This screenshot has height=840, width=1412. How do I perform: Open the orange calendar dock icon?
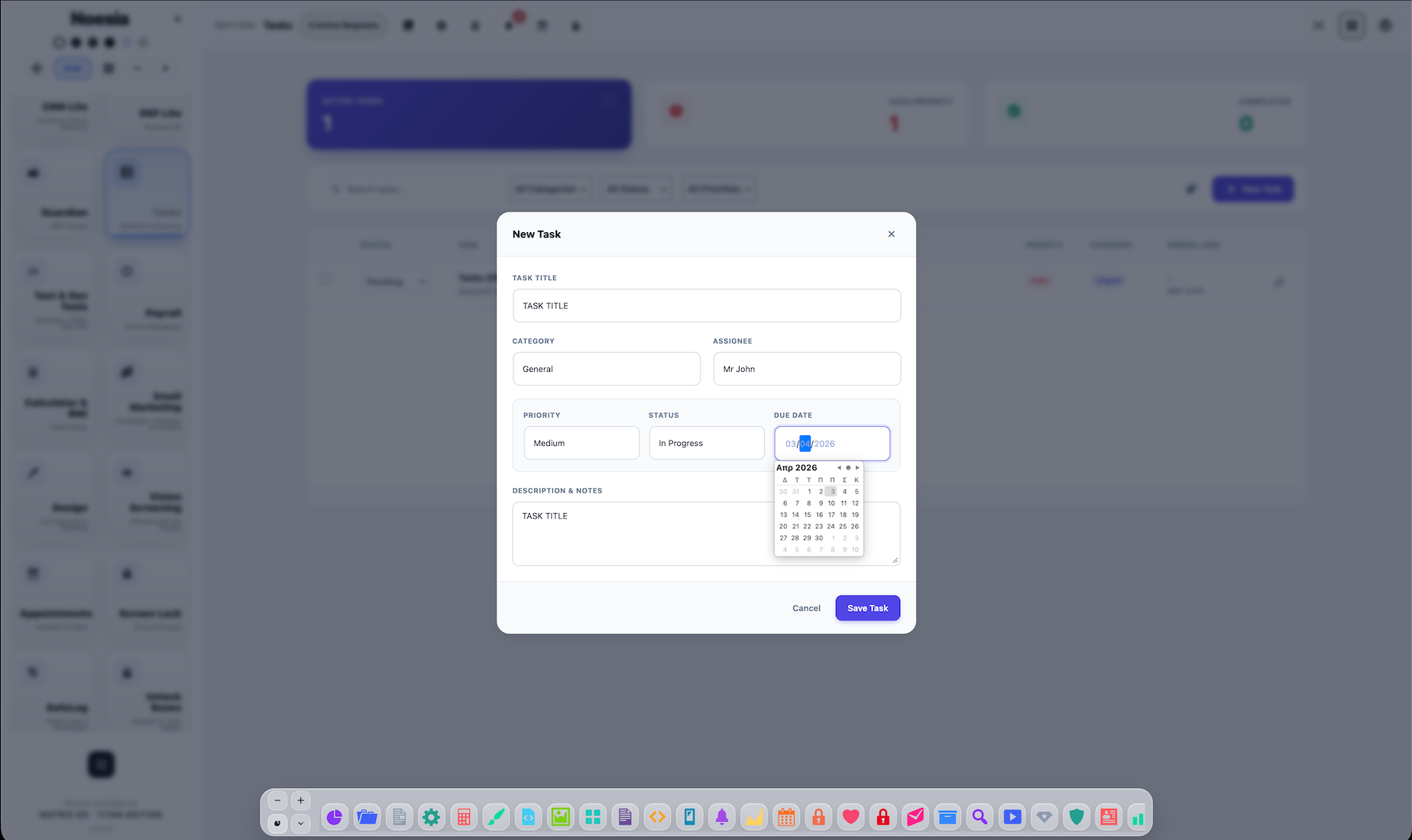pos(786,818)
